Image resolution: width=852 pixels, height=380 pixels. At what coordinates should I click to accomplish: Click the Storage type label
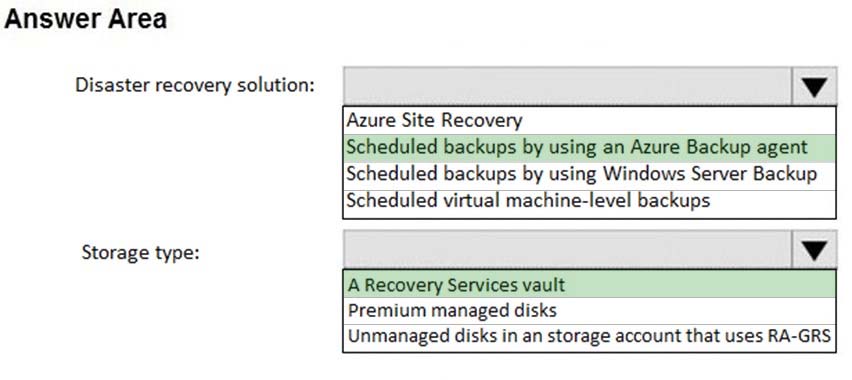(x=141, y=253)
